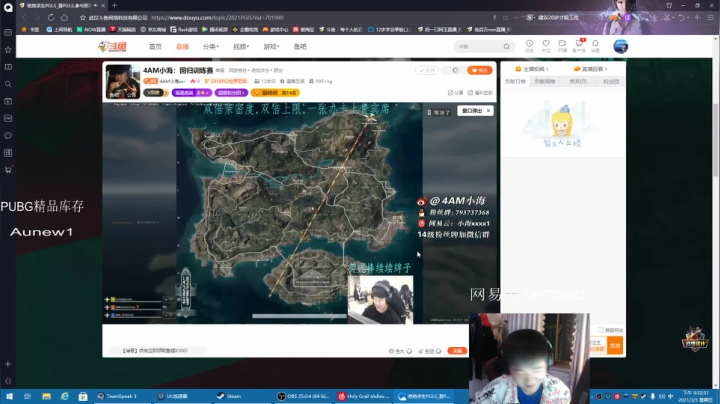720x404 pixels.
Task: Click streamer avatar thumbnail
Action: point(123,81)
